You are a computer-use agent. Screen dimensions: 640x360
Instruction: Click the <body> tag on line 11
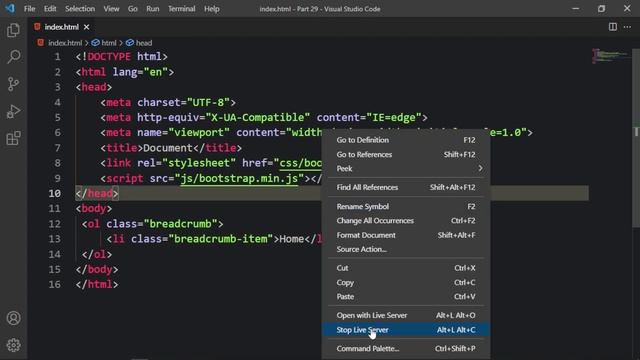tap(94, 209)
